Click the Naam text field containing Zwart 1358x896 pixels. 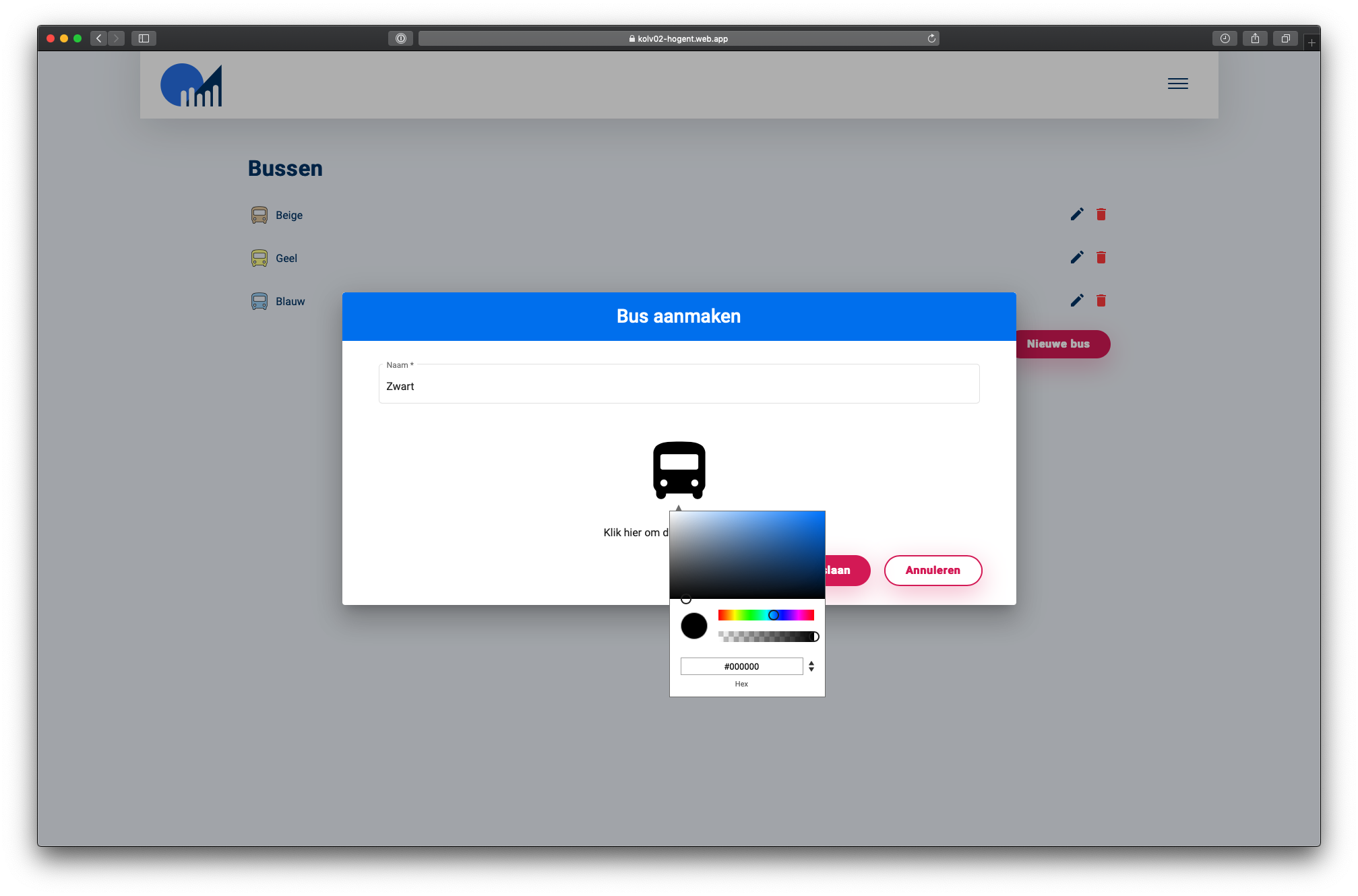pyautogui.click(x=679, y=386)
